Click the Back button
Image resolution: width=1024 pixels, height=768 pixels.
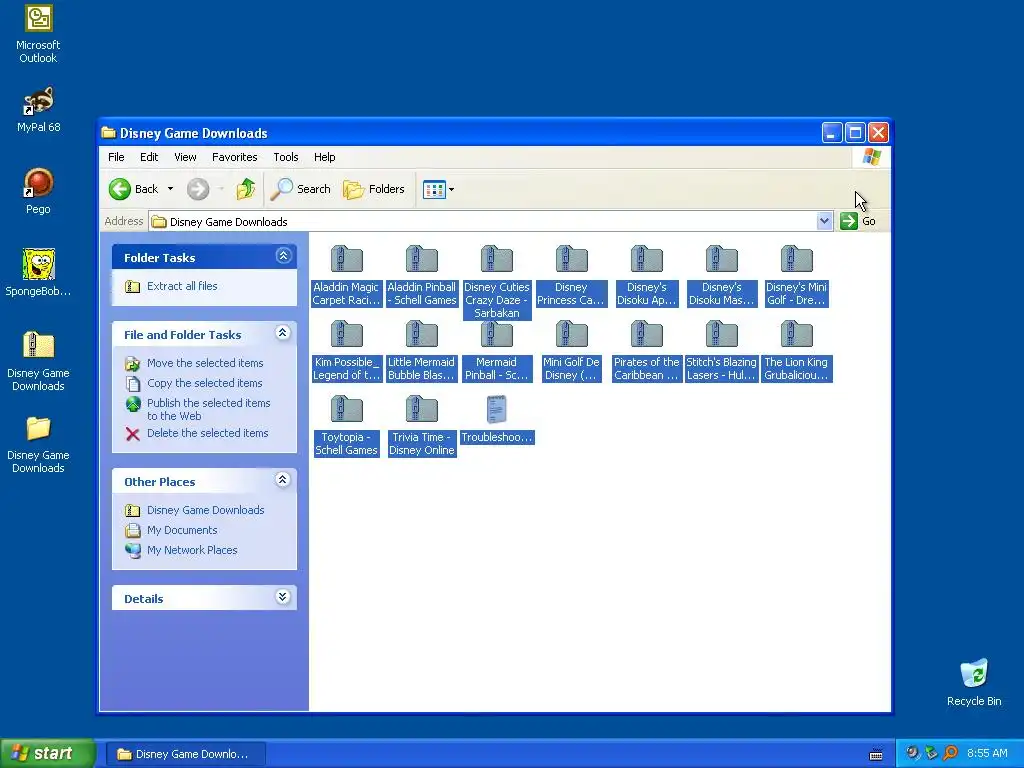133,189
